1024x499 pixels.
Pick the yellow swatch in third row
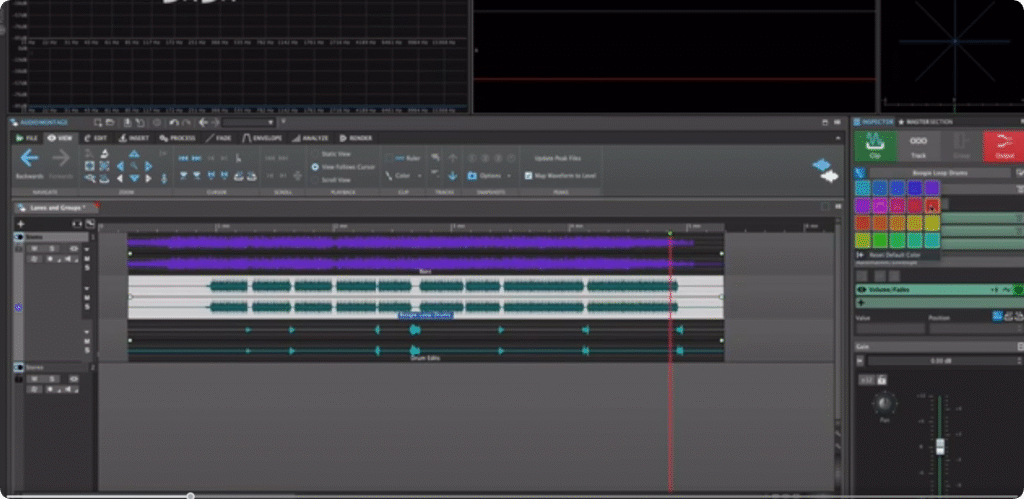tap(932, 223)
